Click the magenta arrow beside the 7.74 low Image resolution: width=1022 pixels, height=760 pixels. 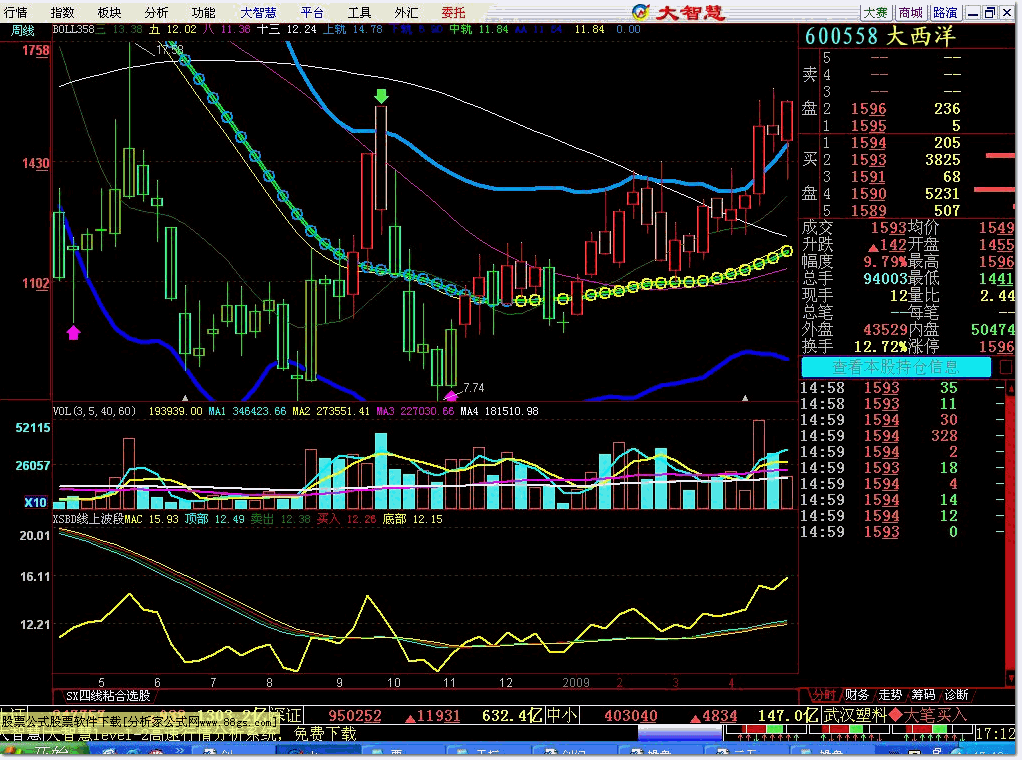point(451,395)
